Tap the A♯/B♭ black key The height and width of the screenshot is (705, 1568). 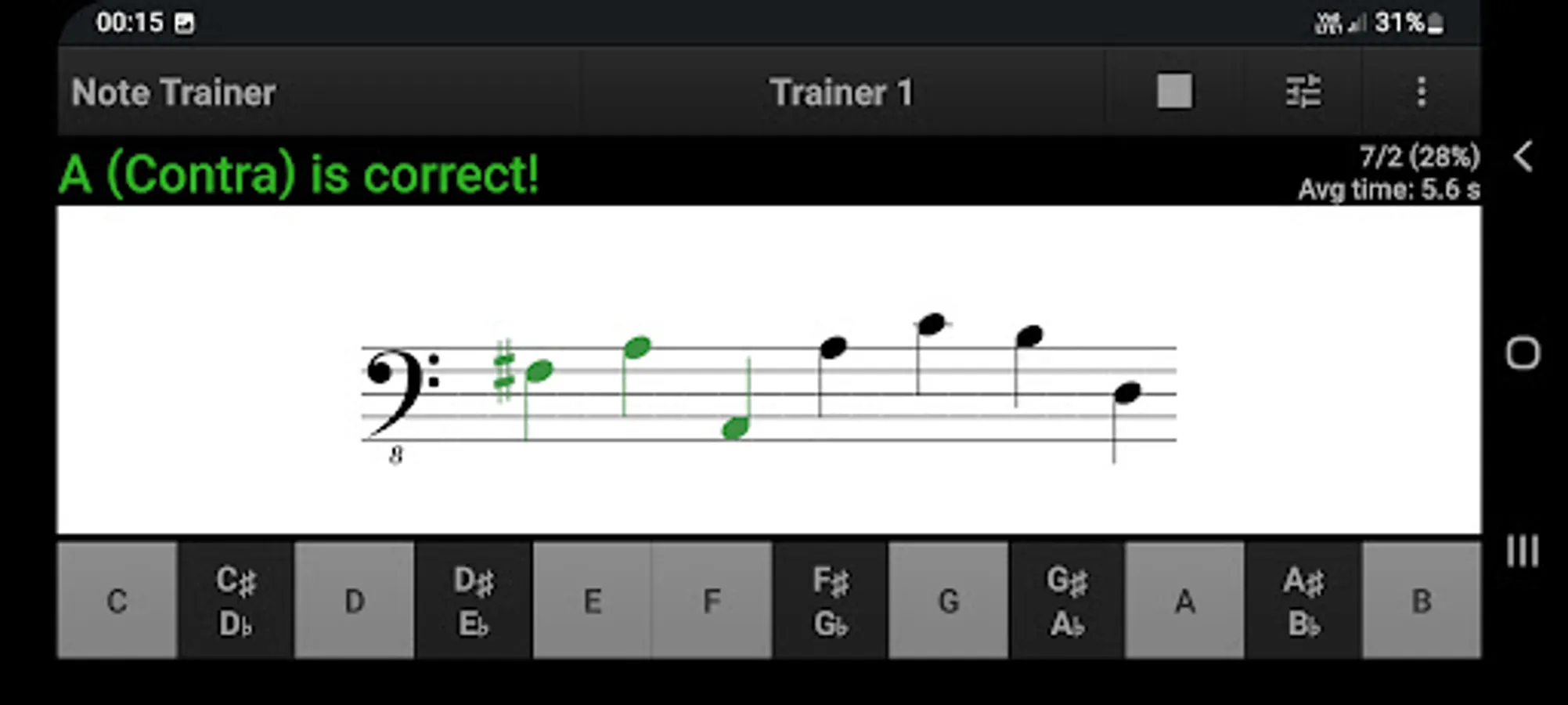pyautogui.click(x=1304, y=601)
